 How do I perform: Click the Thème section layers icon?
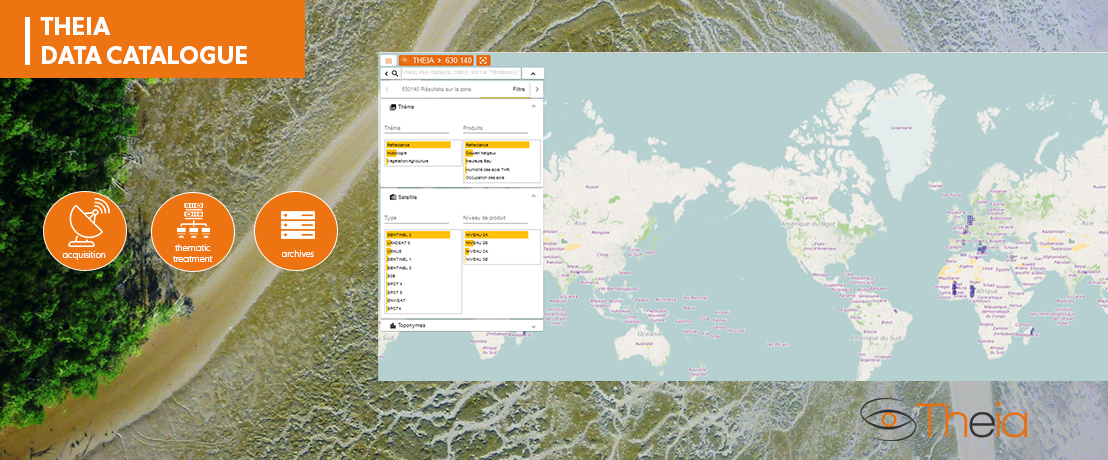pos(393,107)
